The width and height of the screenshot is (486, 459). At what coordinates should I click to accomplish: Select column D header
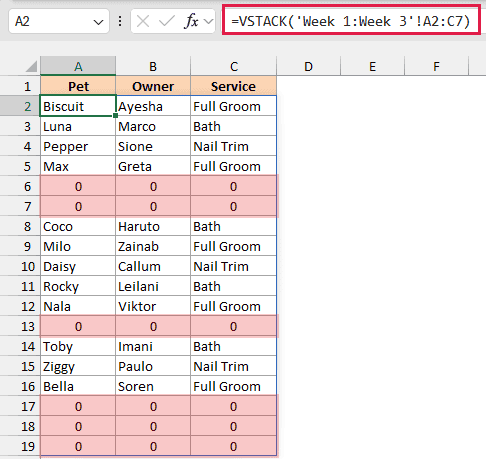(309, 66)
